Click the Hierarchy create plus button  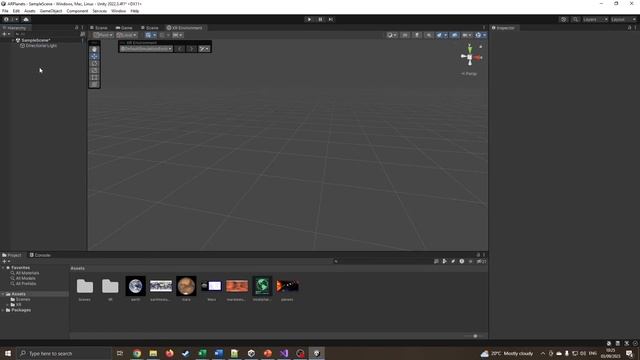click(x=6, y=34)
